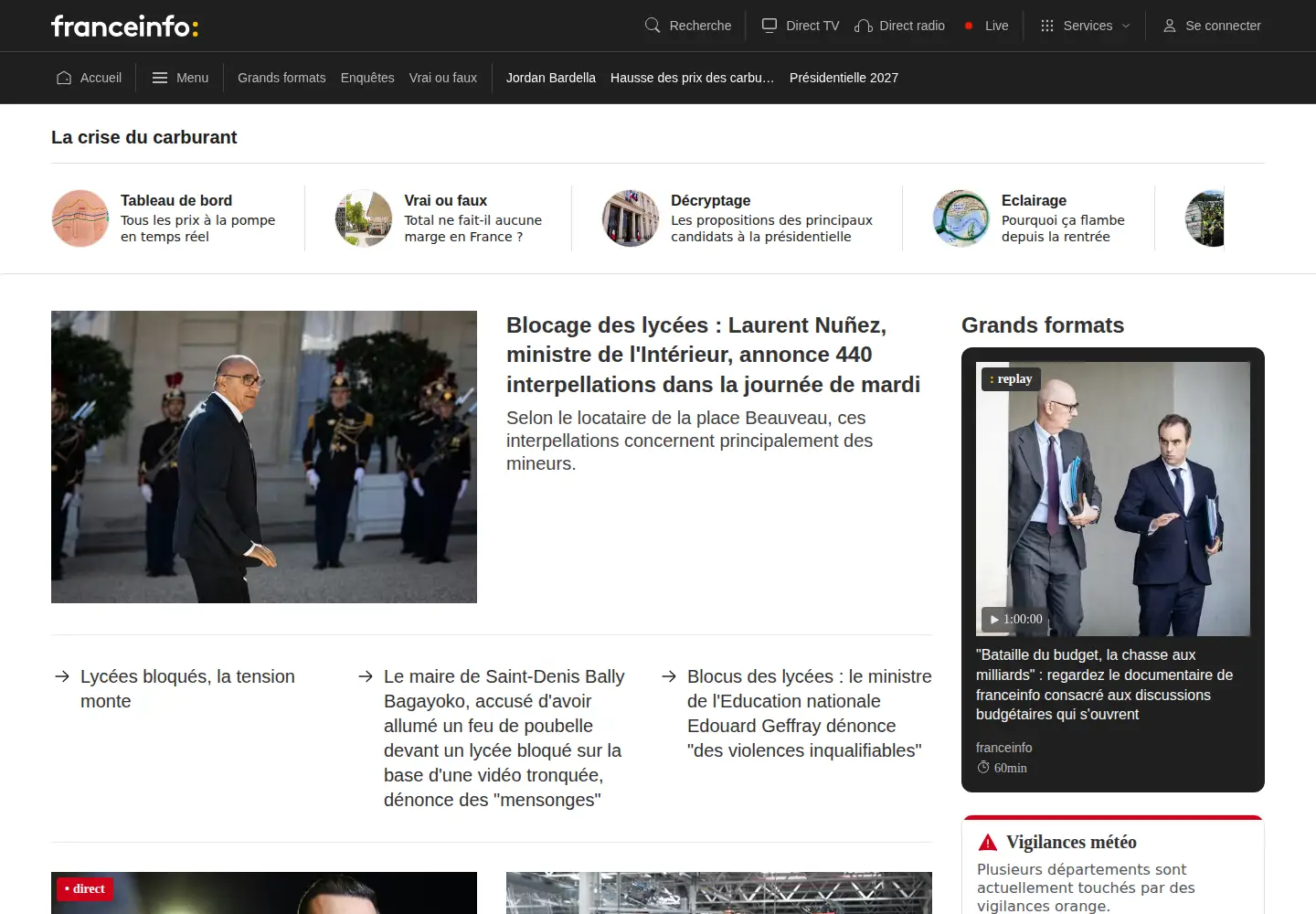Image resolution: width=1316 pixels, height=914 pixels.
Task: Click the red direct badge
Action: click(x=85, y=888)
